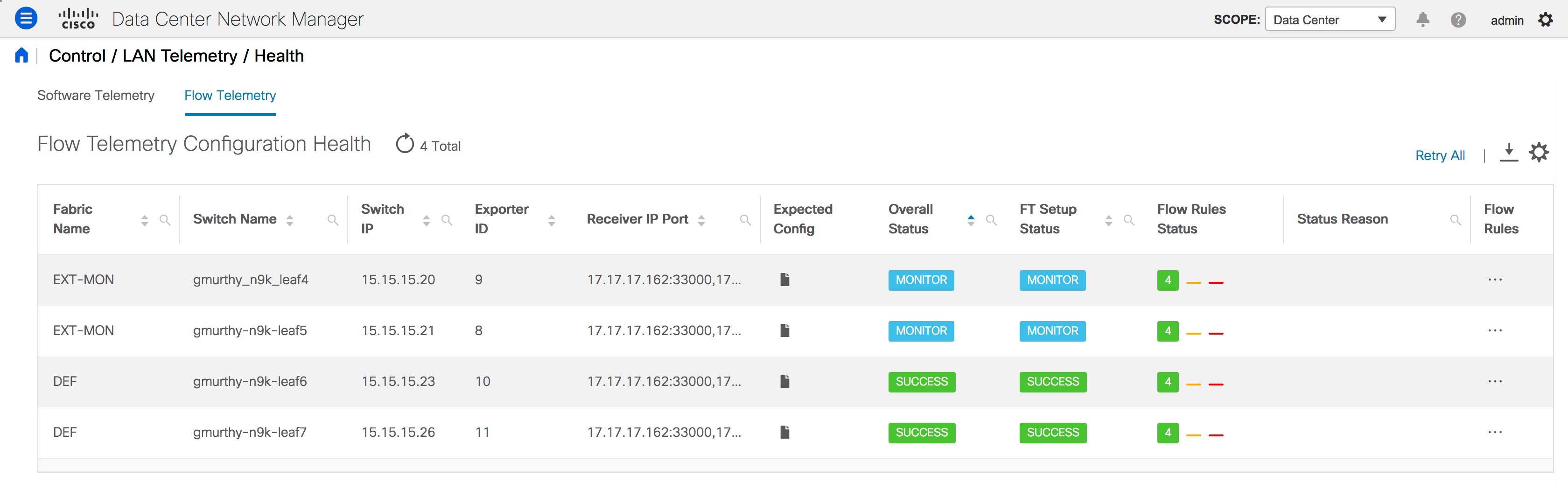This screenshot has height=490, width=1568.
Task: Expand Flow Rules menu for gmurthy-n9k-leaf7
Action: coord(1496,432)
